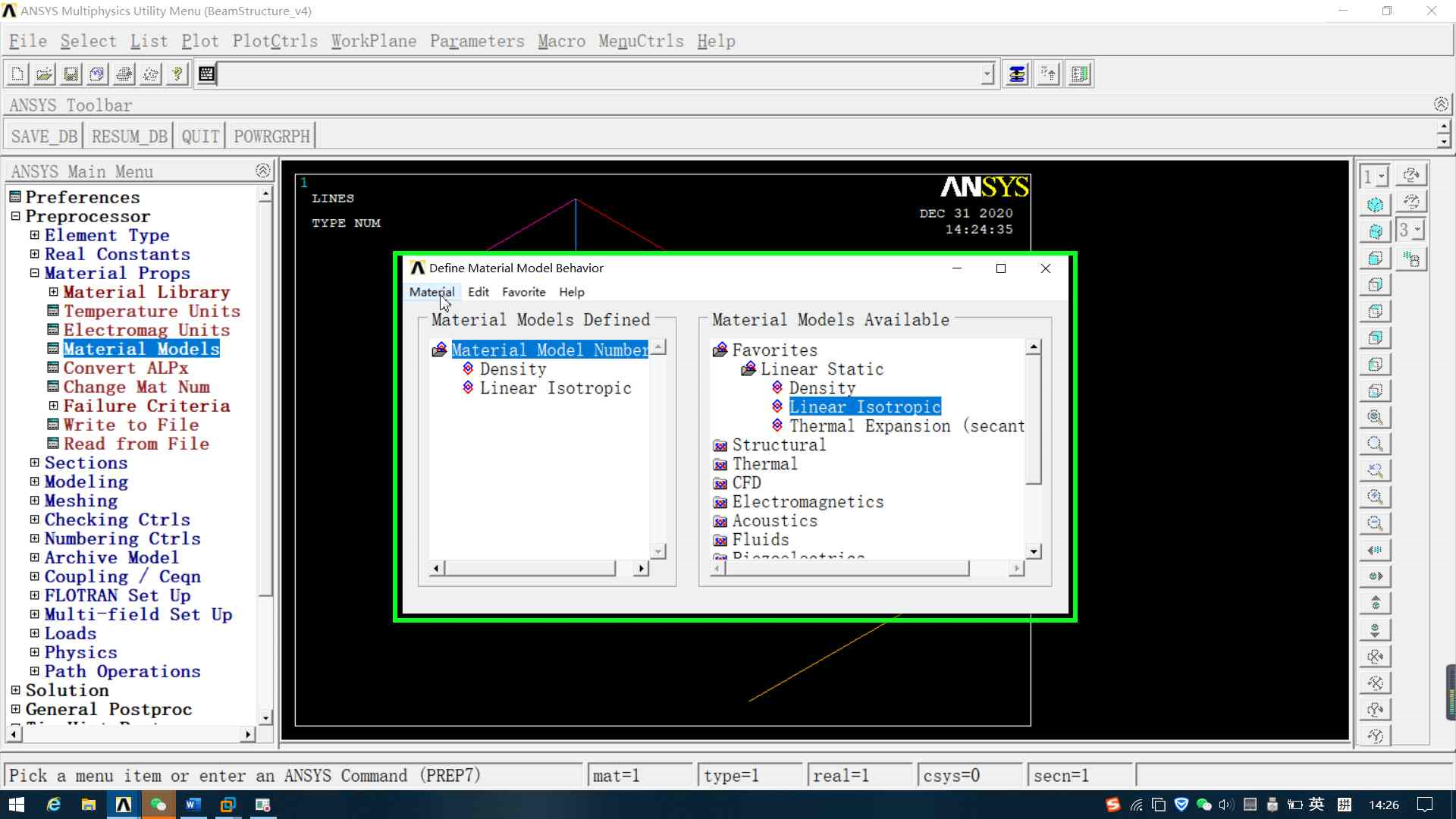The height and width of the screenshot is (819, 1456).
Task: Click the SAVE_DB toolbar button
Action: 44,136
